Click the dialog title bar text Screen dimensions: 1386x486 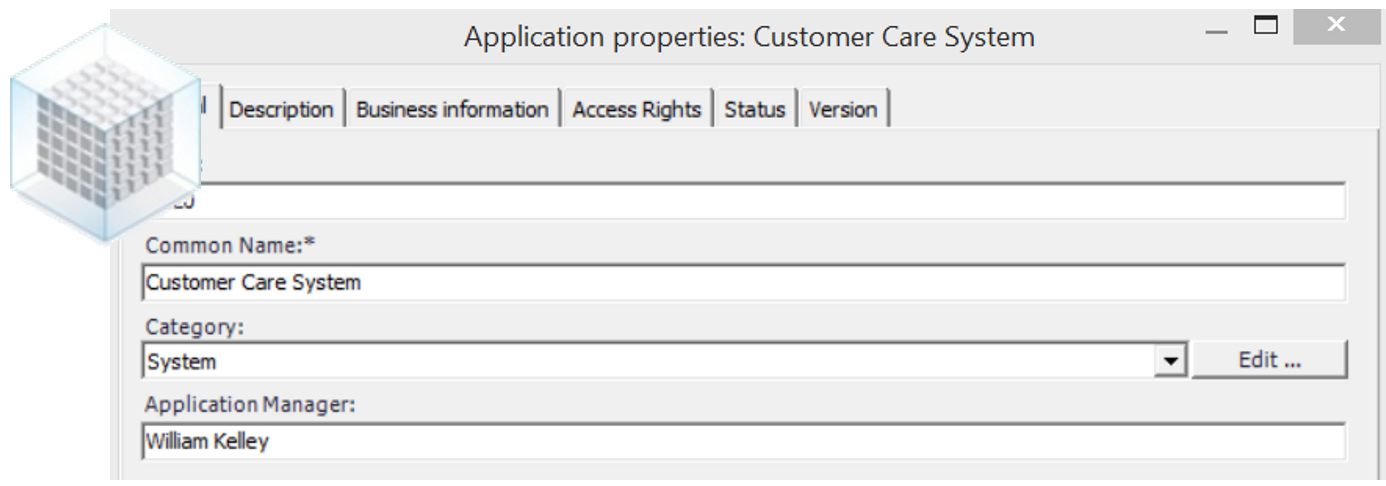(x=749, y=38)
